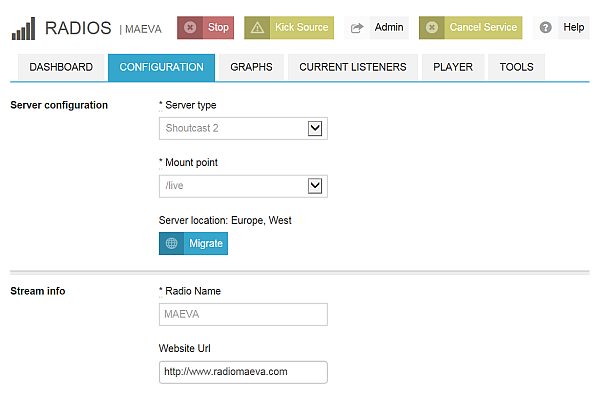The width and height of the screenshot is (600, 400).
Task: Click the RADIOS signal bars logo icon
Action: pyautogui.click(x=23, y=28)
